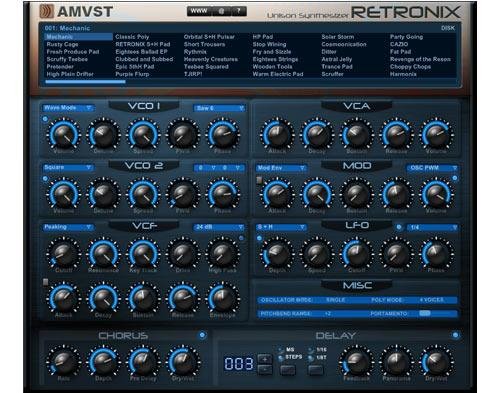Select the Party Going preset
The height and width of the screenshot is (393, 497).
(x=406, y=37)
